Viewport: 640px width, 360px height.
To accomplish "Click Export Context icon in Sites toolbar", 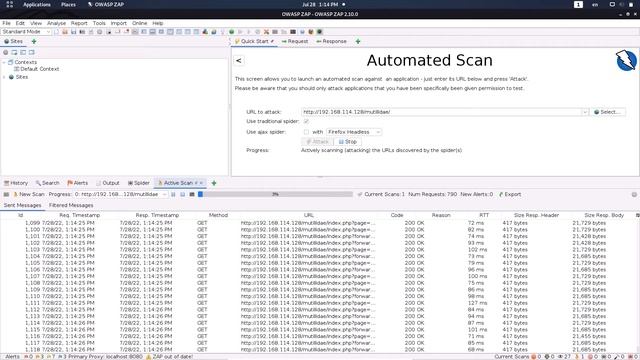I will pyautogui.click(x=31, y=52).
